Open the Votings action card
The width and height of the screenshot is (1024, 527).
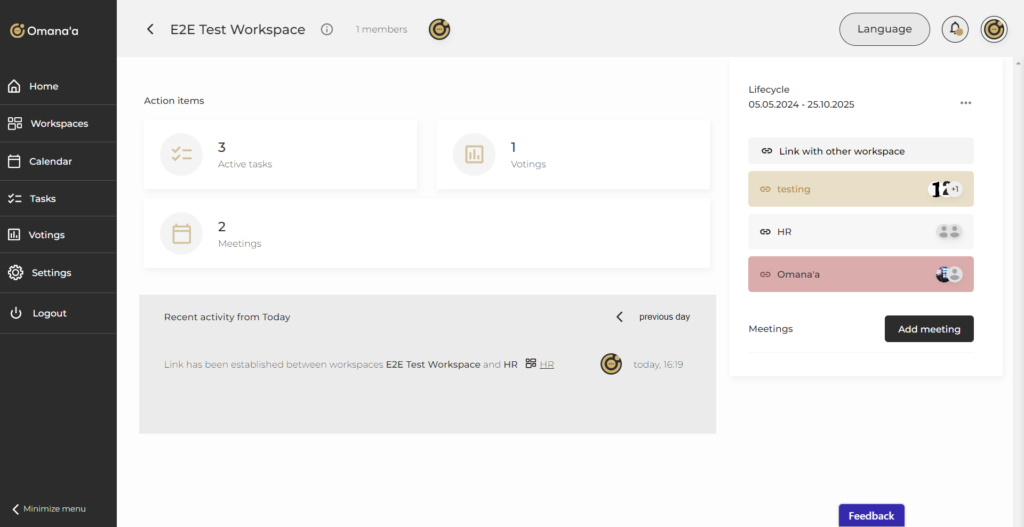[572, 154]
